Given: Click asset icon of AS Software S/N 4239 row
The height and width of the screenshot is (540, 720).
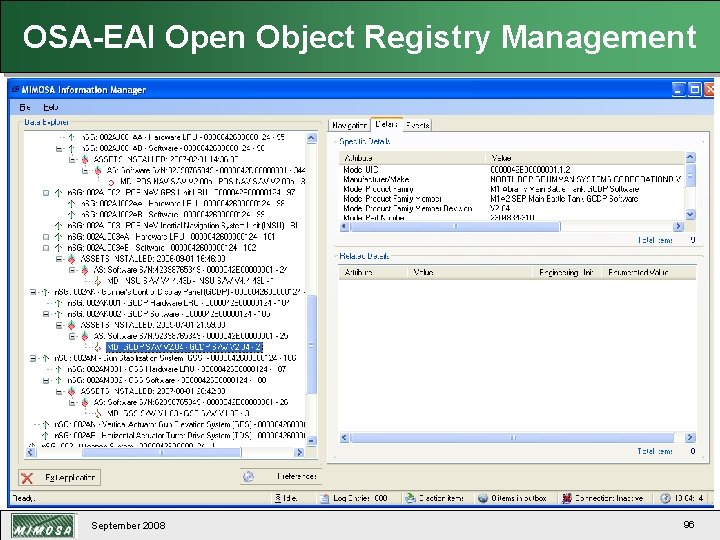Looking at the screenshot, I should point(85,270).
